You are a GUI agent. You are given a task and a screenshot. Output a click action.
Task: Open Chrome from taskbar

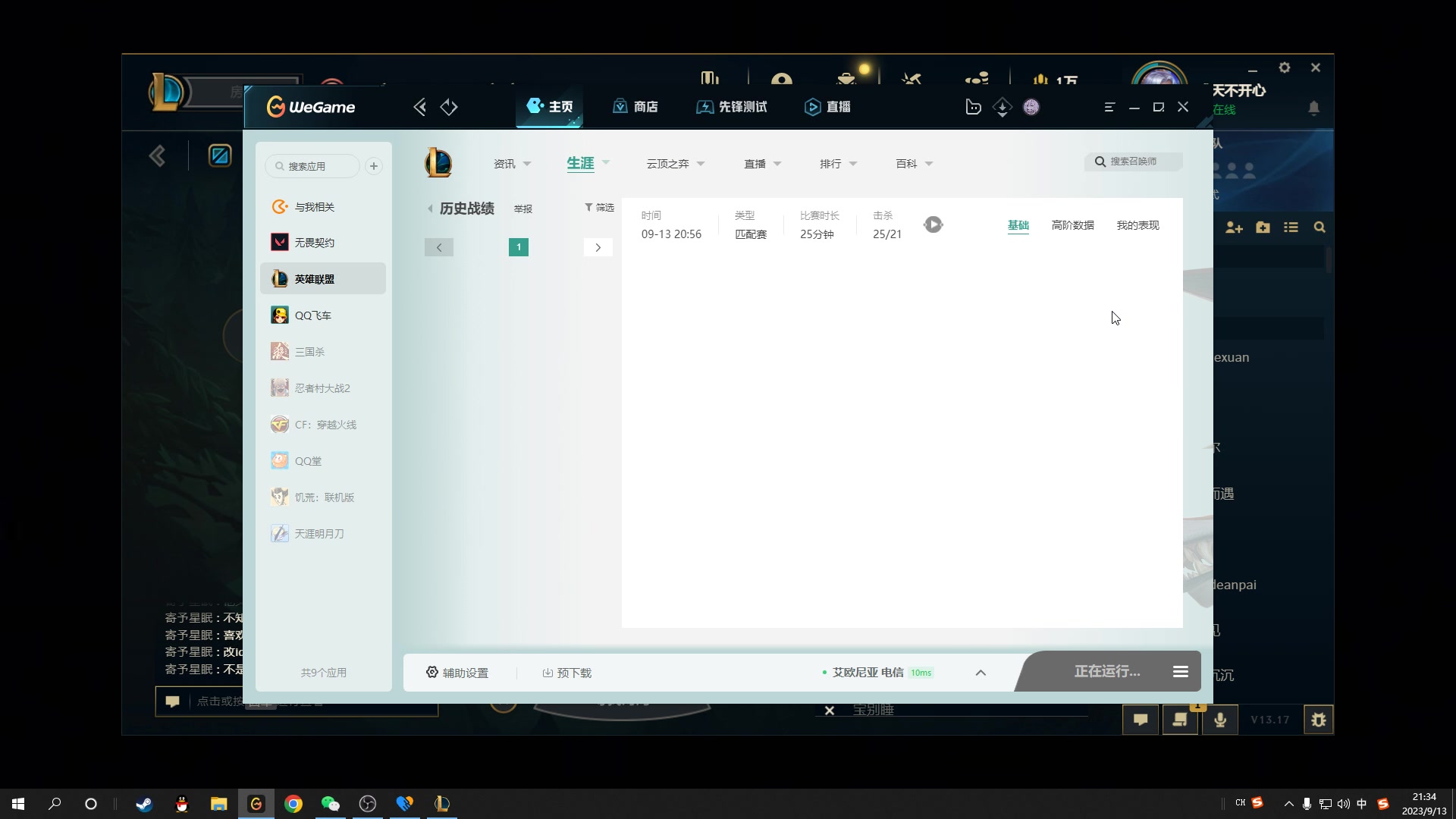(x=293, y=804)
